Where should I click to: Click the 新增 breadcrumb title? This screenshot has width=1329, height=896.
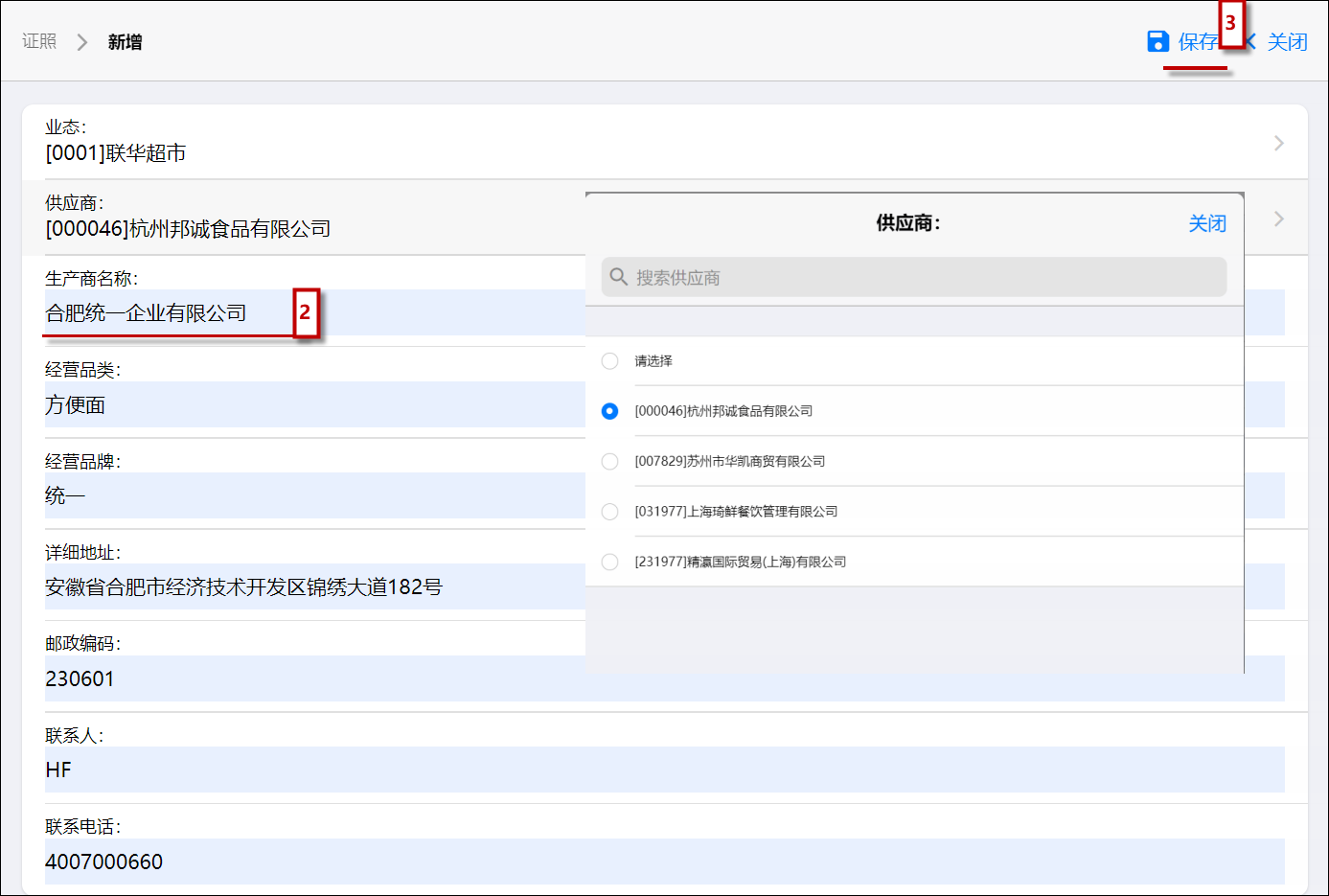(x=125, y=41)
